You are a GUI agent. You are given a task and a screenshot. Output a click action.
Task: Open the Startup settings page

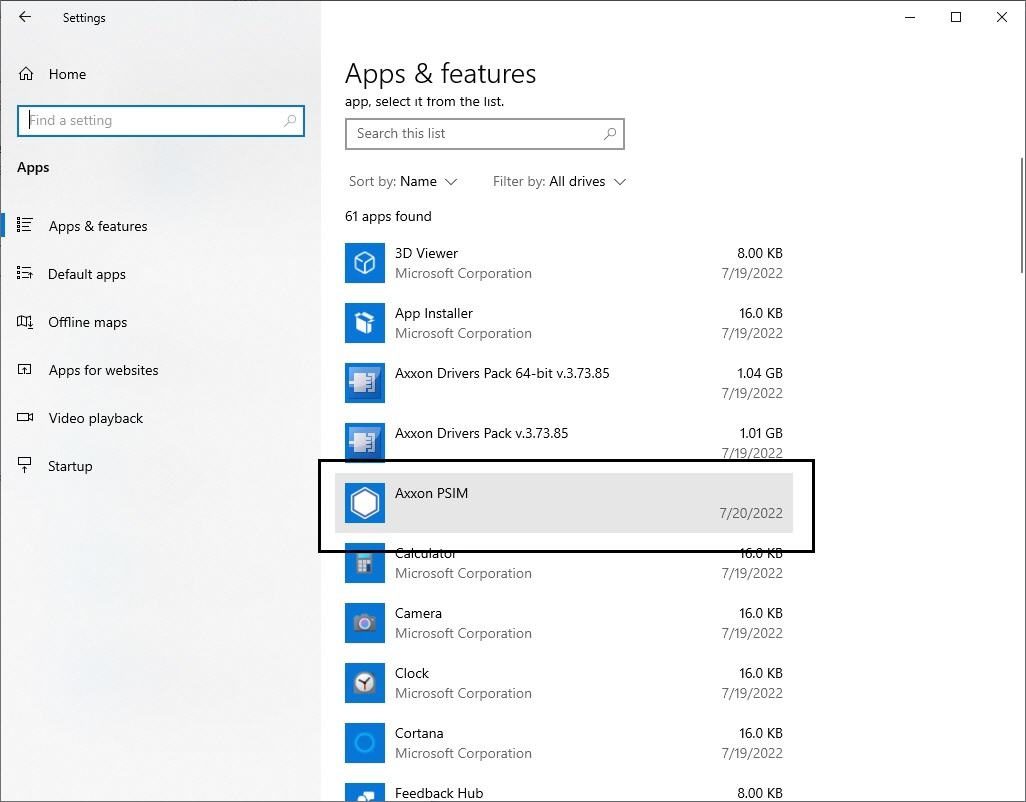click(x=70, y=466)
